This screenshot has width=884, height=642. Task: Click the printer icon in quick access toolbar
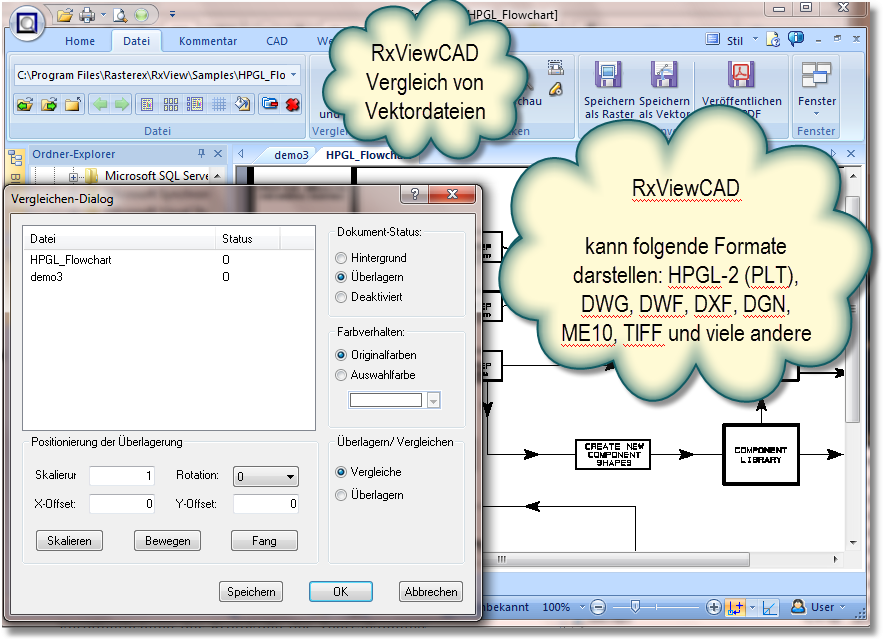[87, 15]
